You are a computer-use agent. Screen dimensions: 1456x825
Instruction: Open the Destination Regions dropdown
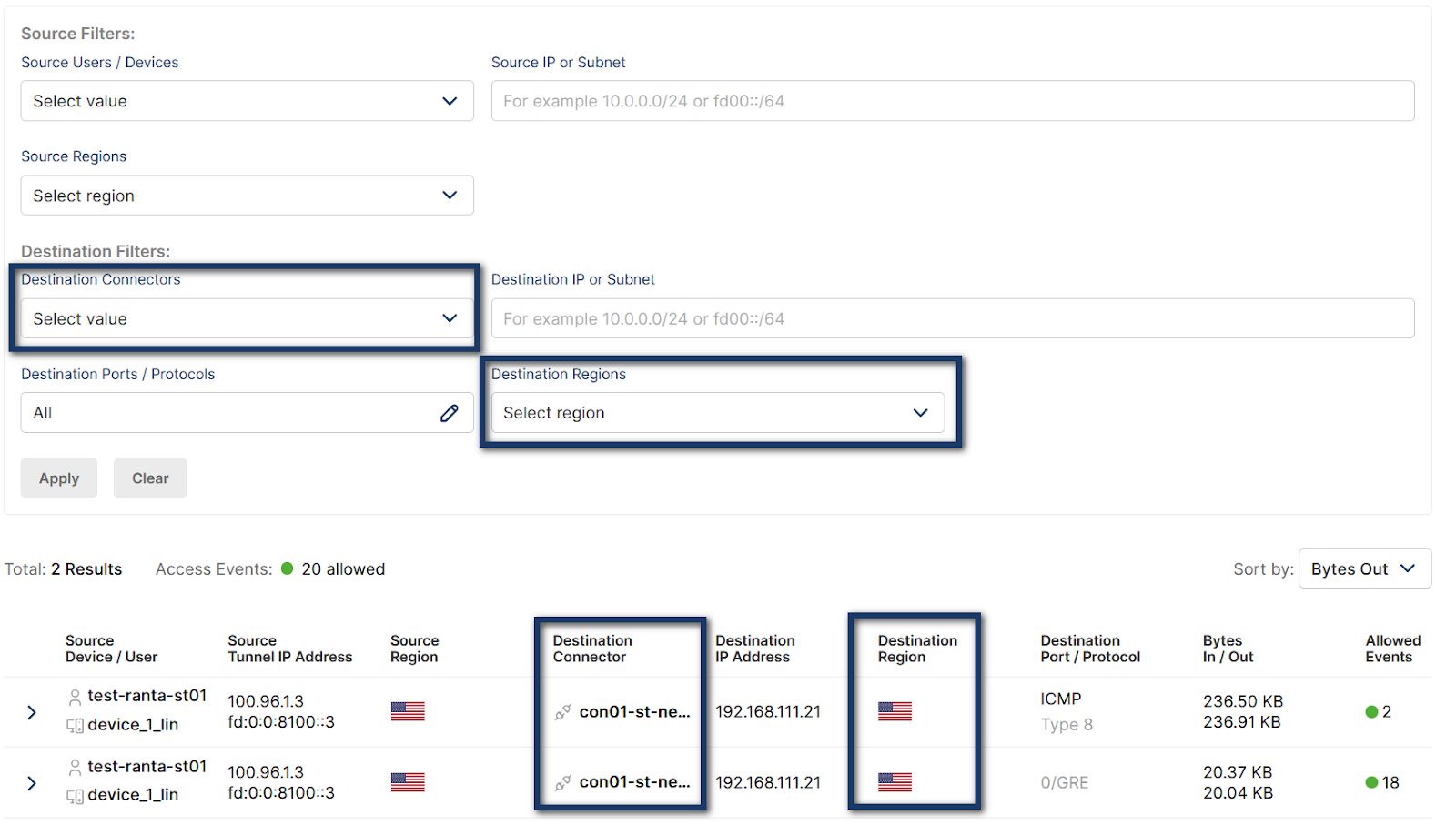(x=717, y=413)
